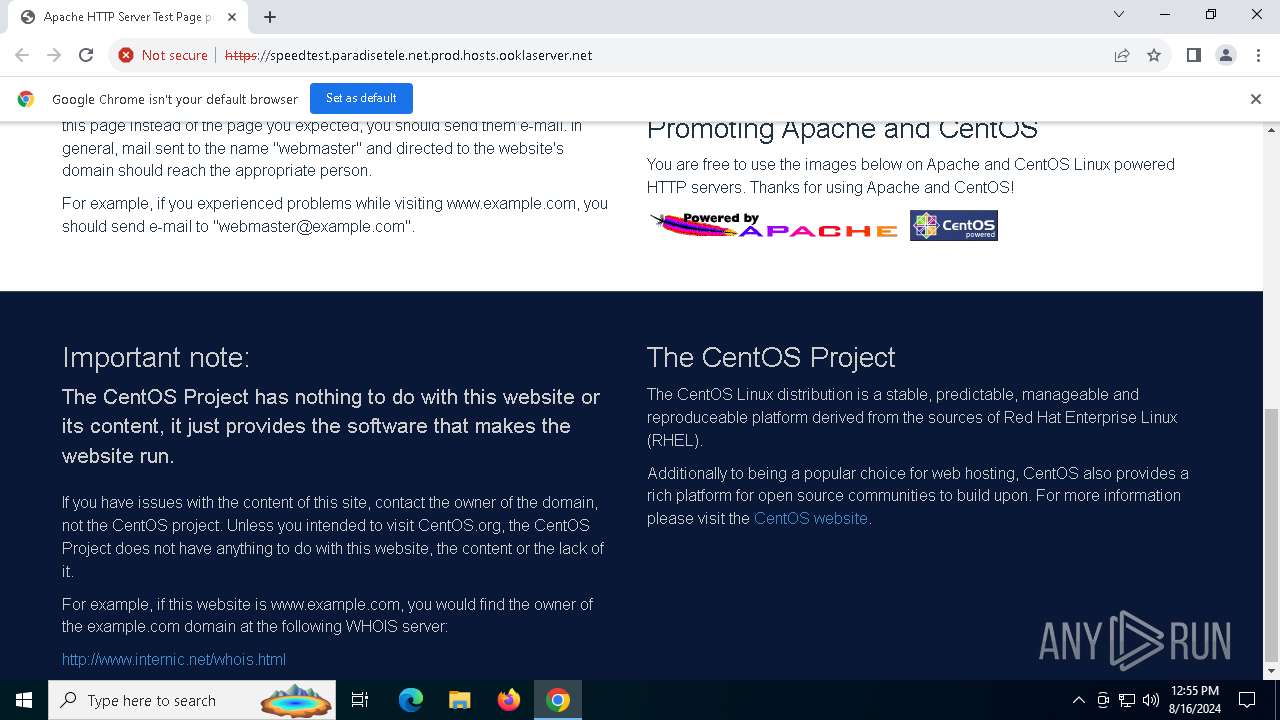Open the internic.net whois link
1280x720 pixels.
click(x=174, y=659)
